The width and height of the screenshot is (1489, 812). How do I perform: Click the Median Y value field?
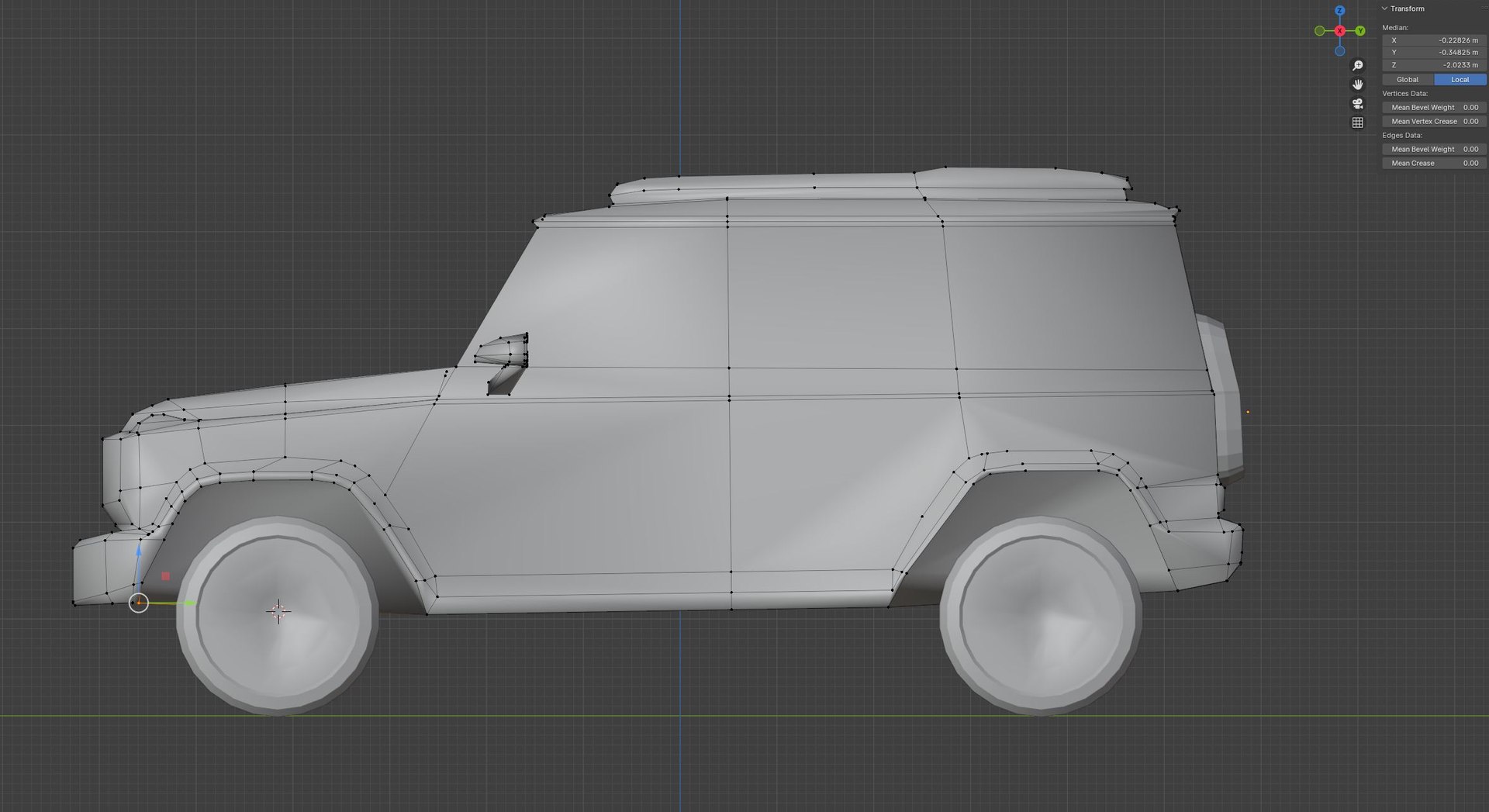[1434, 53]
